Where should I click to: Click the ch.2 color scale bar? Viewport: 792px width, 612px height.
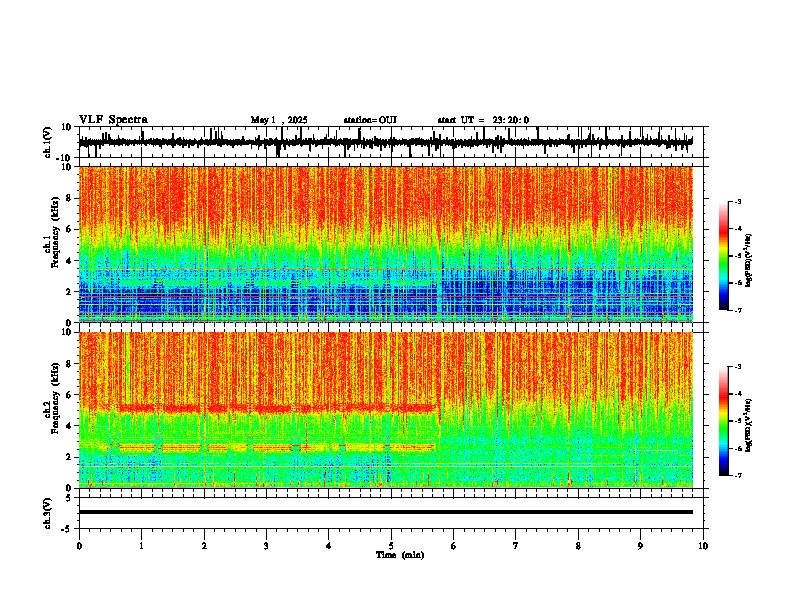[x=724, y=421]
